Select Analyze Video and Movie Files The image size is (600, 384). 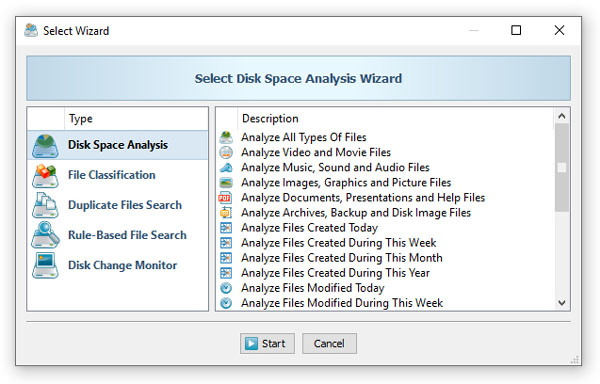click(385, 152)
